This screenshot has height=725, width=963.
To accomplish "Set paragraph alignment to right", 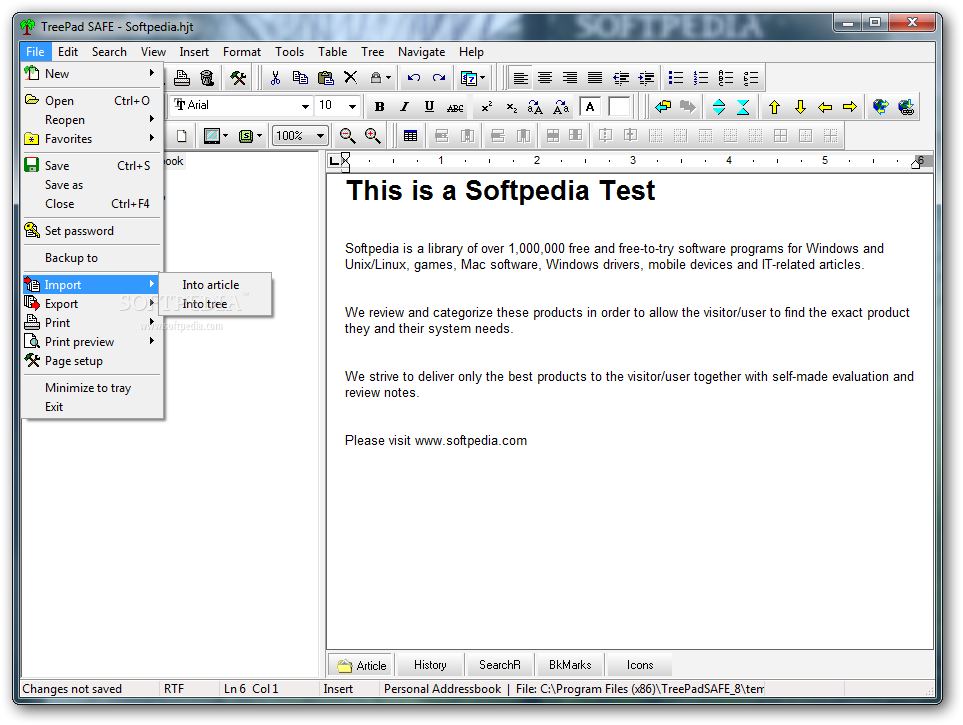I will (570, 78).
